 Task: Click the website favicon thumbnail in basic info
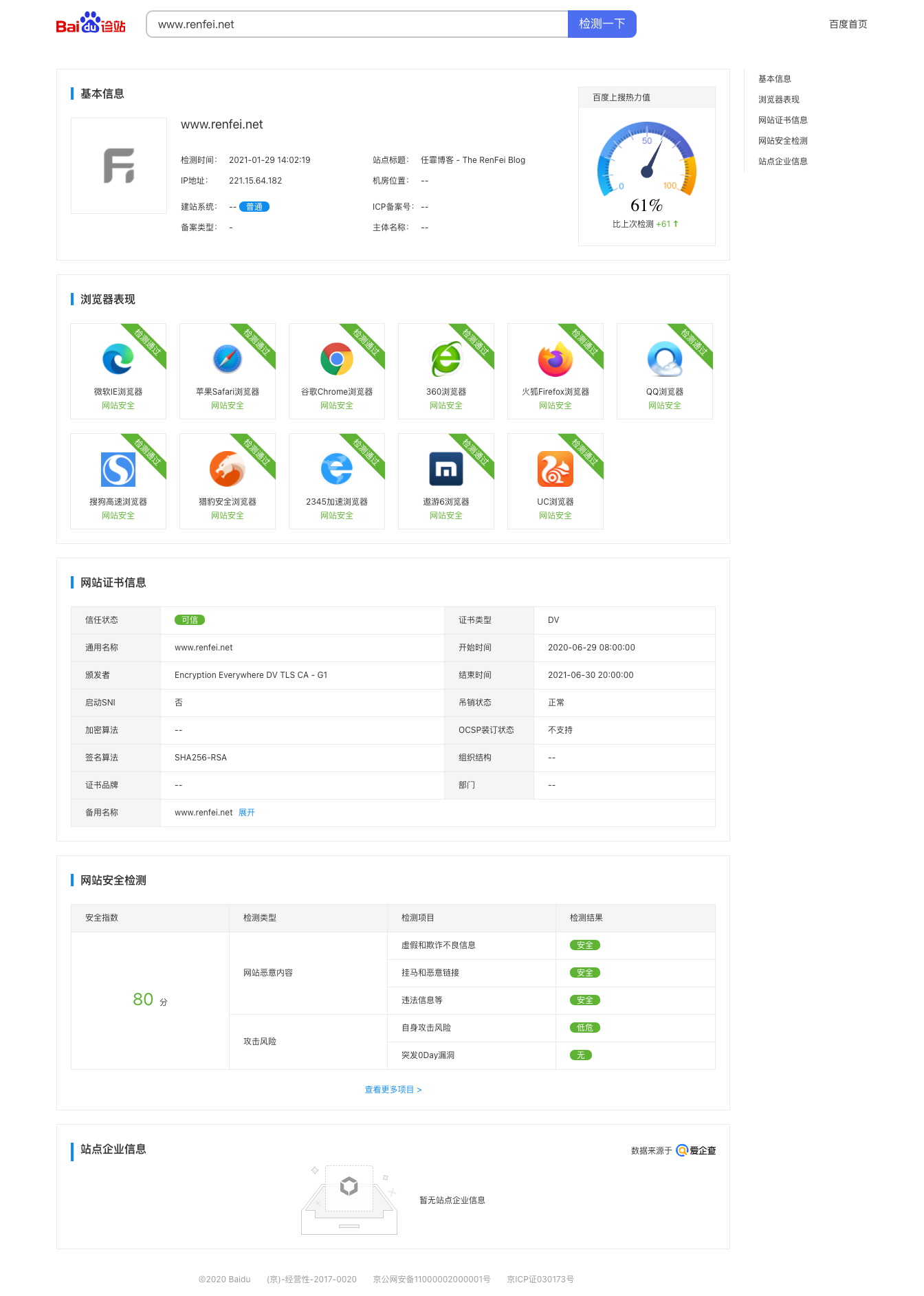pyautogui.click(x=119, y=166)
